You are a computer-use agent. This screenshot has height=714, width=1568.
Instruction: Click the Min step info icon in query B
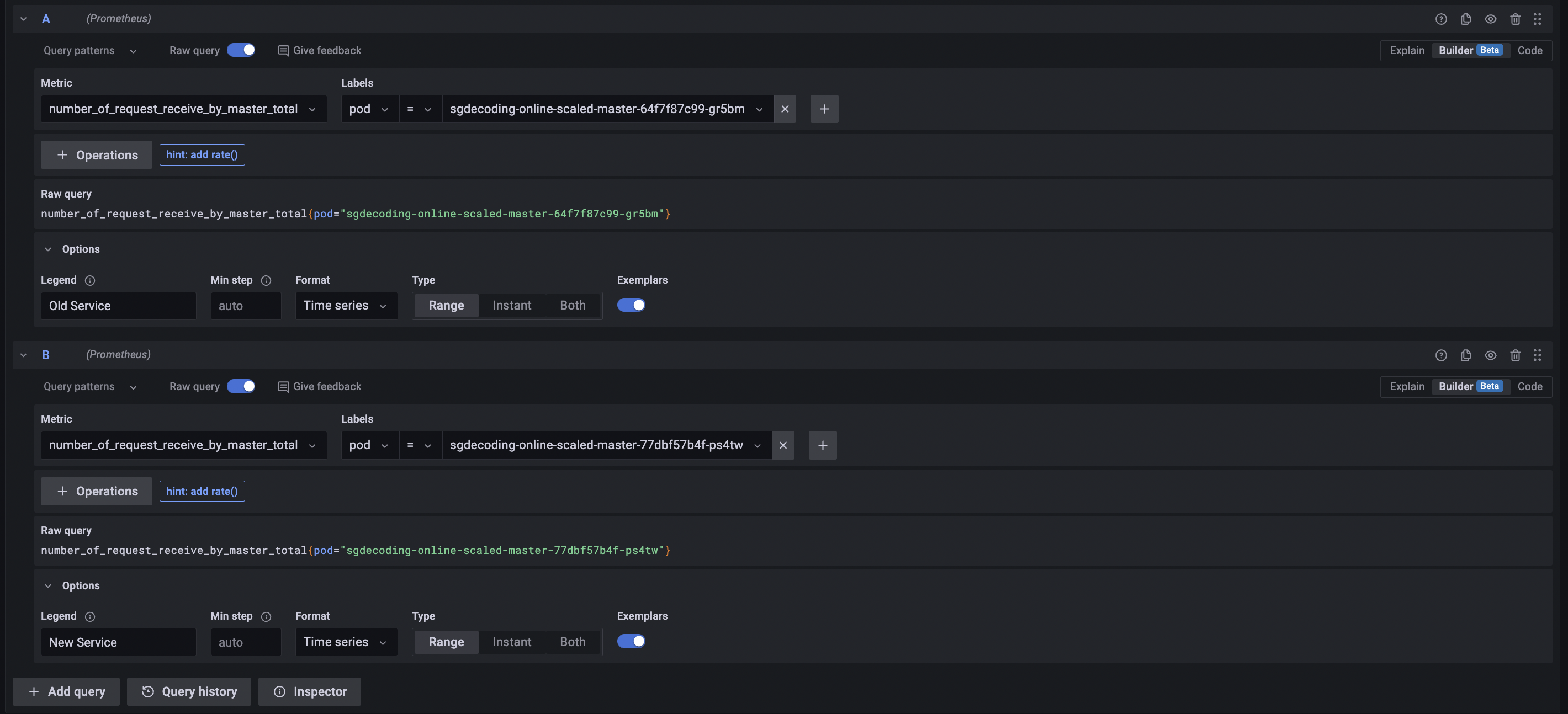[x=266, y=617]
